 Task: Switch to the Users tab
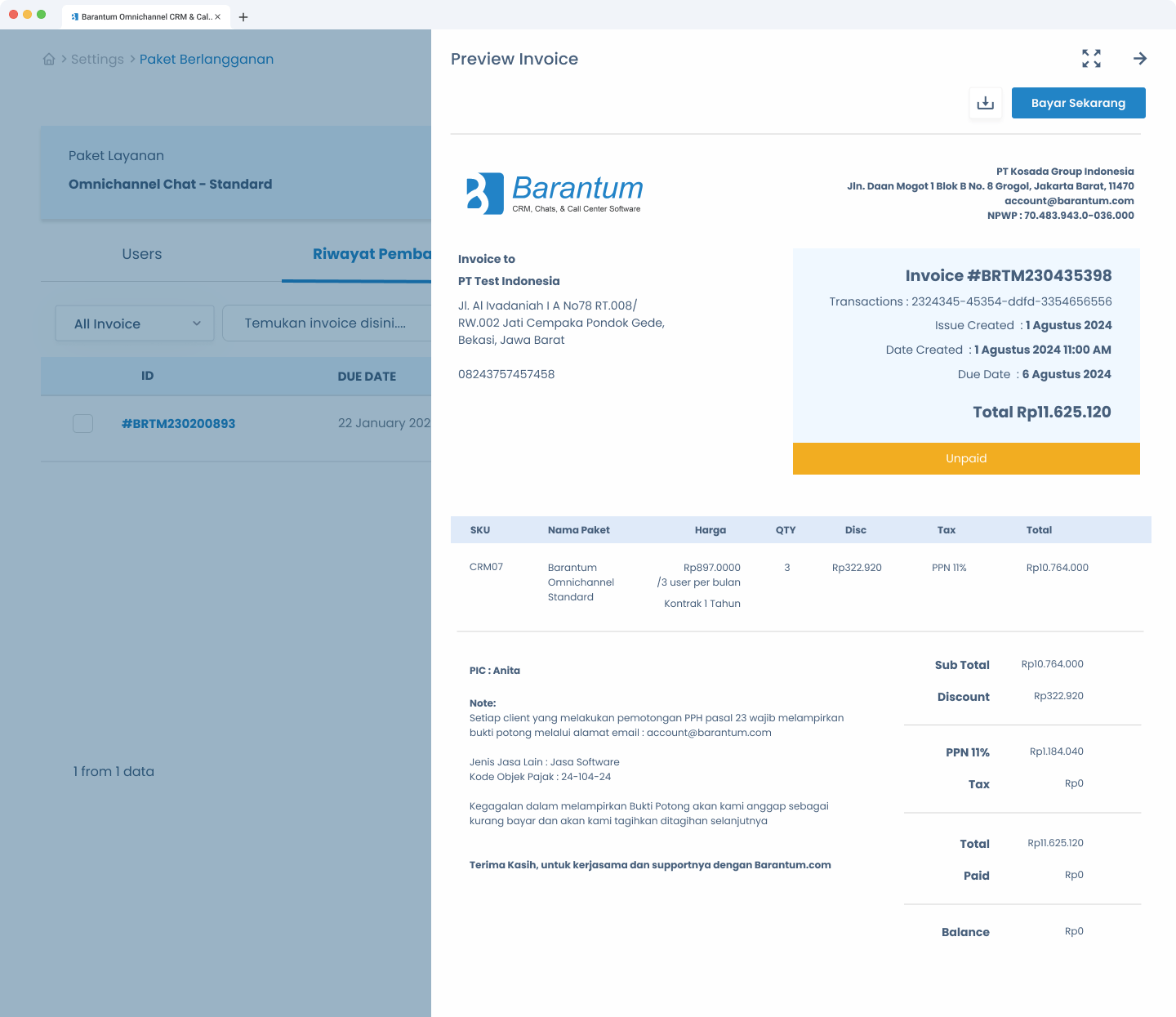click(x=142, y=254)
